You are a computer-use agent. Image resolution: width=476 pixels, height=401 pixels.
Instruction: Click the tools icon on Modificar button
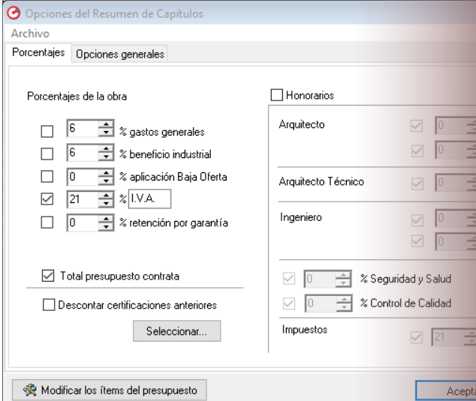(x=30, y=390)
